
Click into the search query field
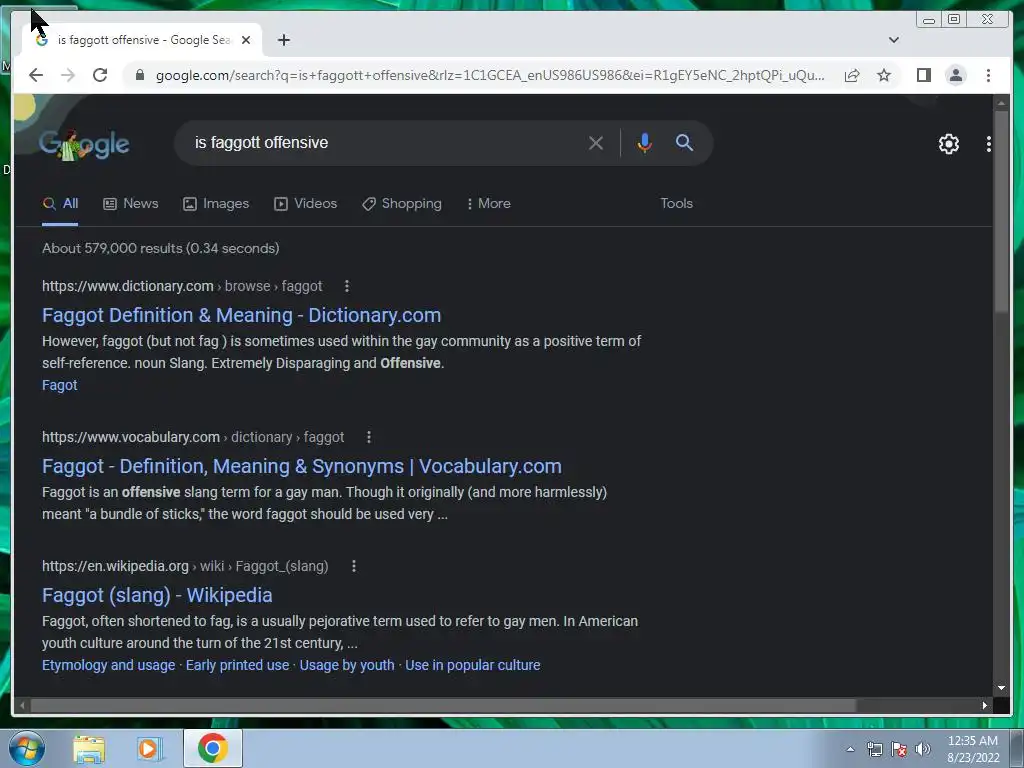(385, 143)
